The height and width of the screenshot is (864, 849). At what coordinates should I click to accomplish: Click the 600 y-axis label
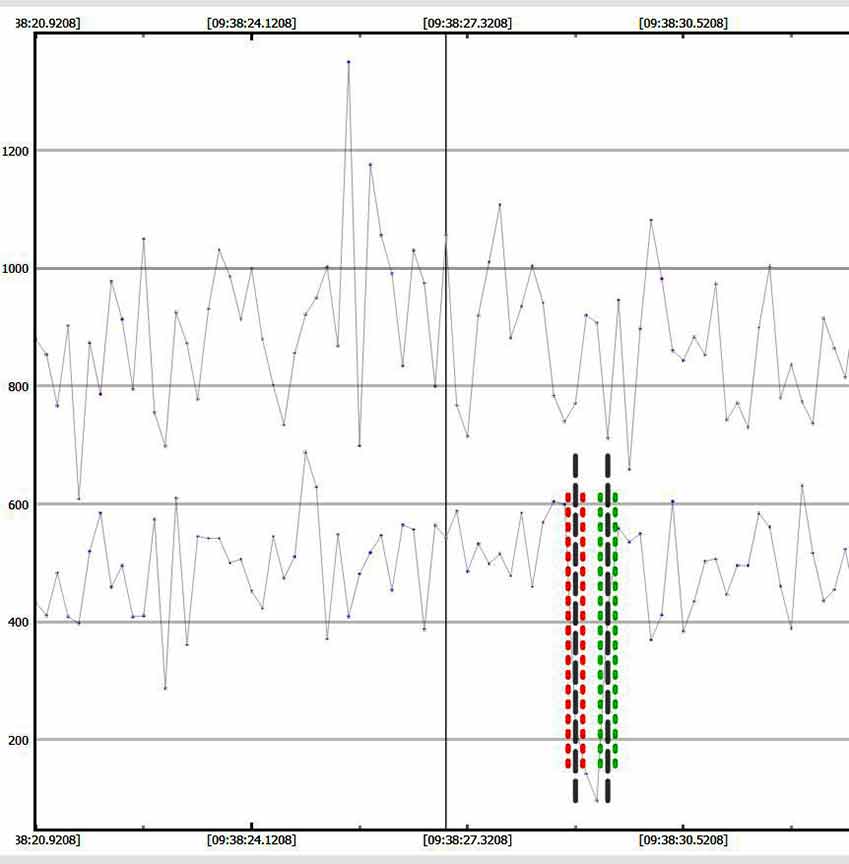18,505
